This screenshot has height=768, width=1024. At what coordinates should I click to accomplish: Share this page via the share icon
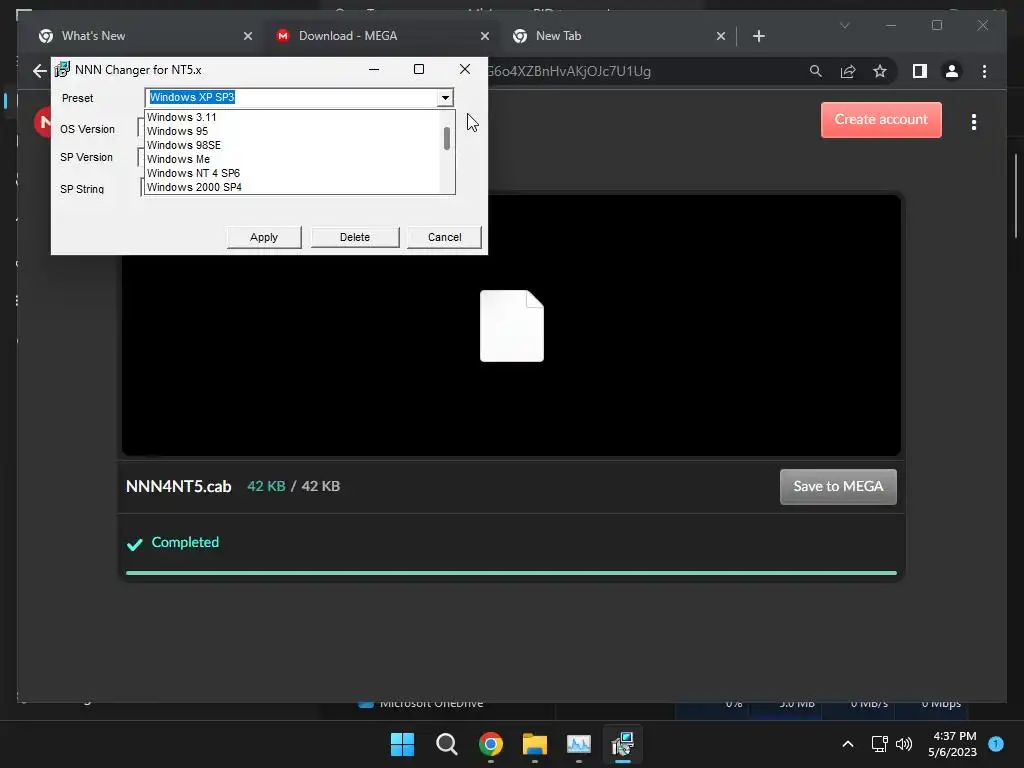click(x=848, y=71)
